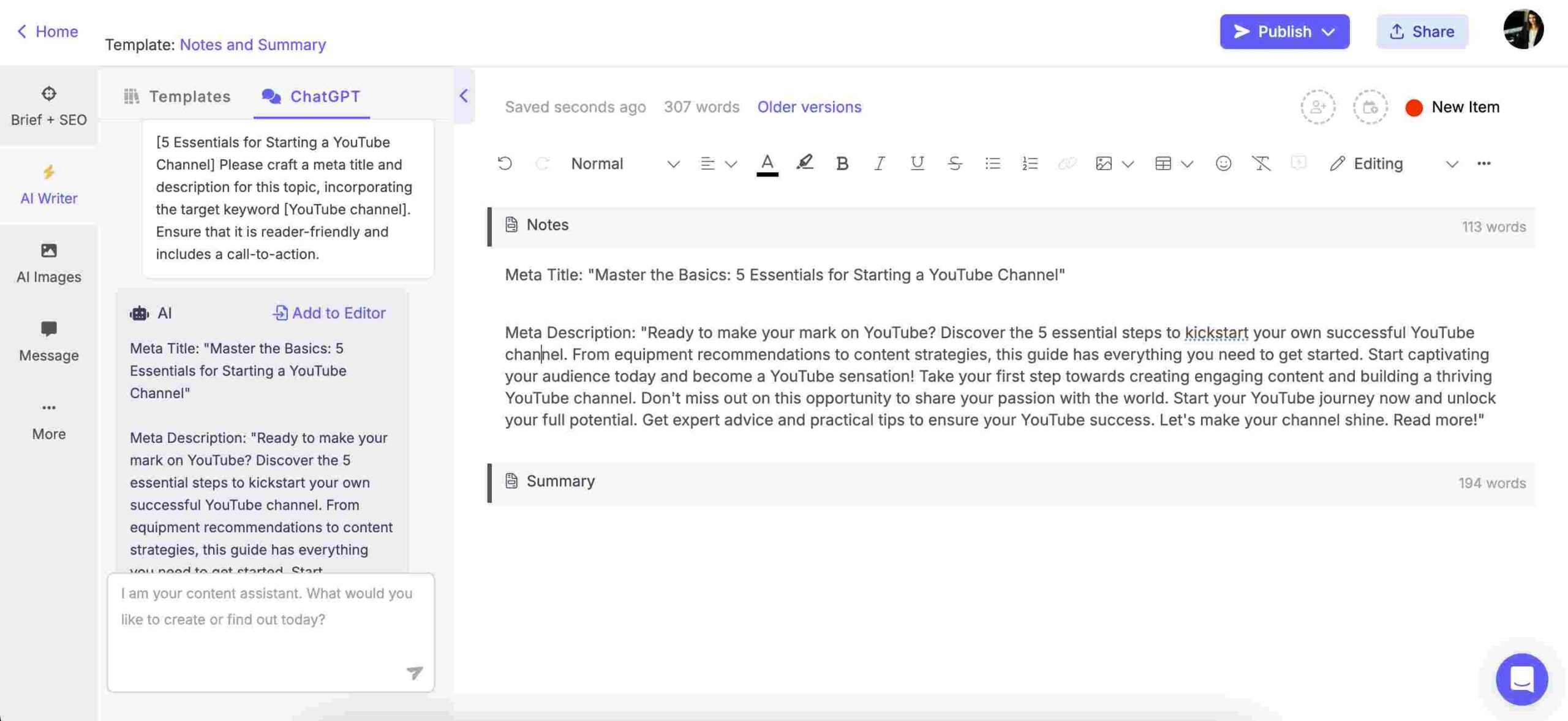This screenshot has width=1568, height=721.
Task: Open Older versions link
Action: click(x=809, y=107)
